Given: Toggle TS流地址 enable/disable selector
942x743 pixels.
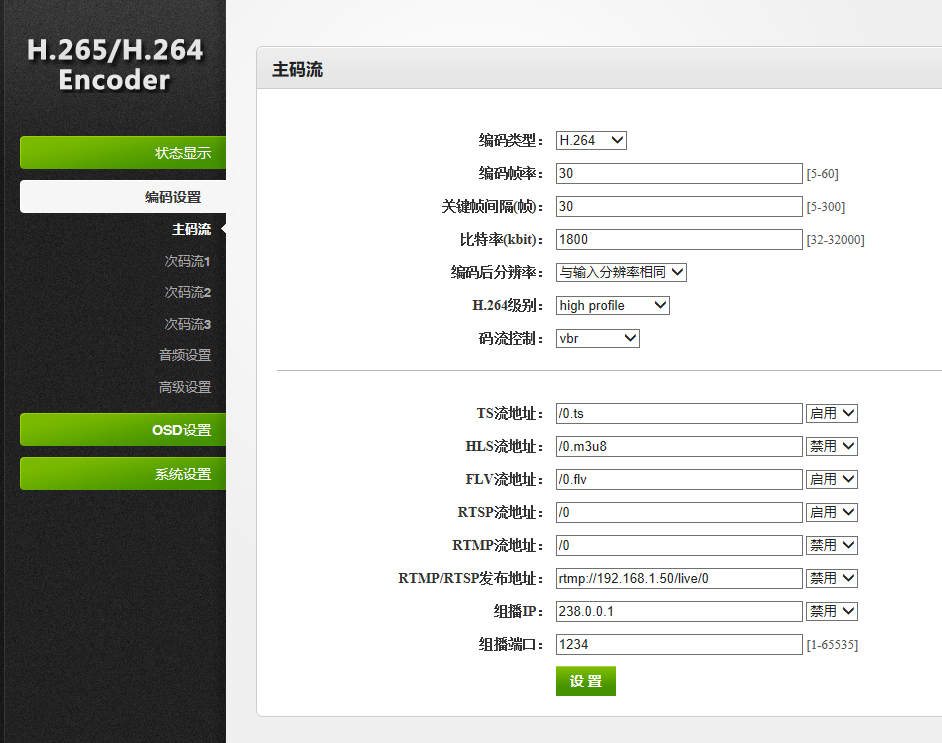Looking at the screenshot, I should coord(832,414).
